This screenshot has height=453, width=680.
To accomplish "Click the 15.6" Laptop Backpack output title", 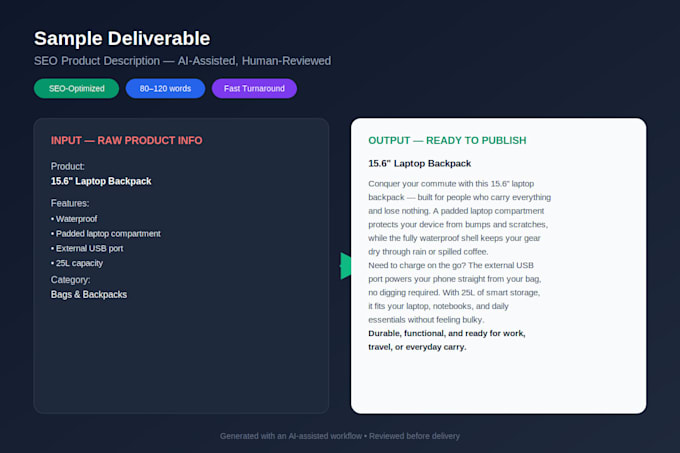I will [419, 163].
